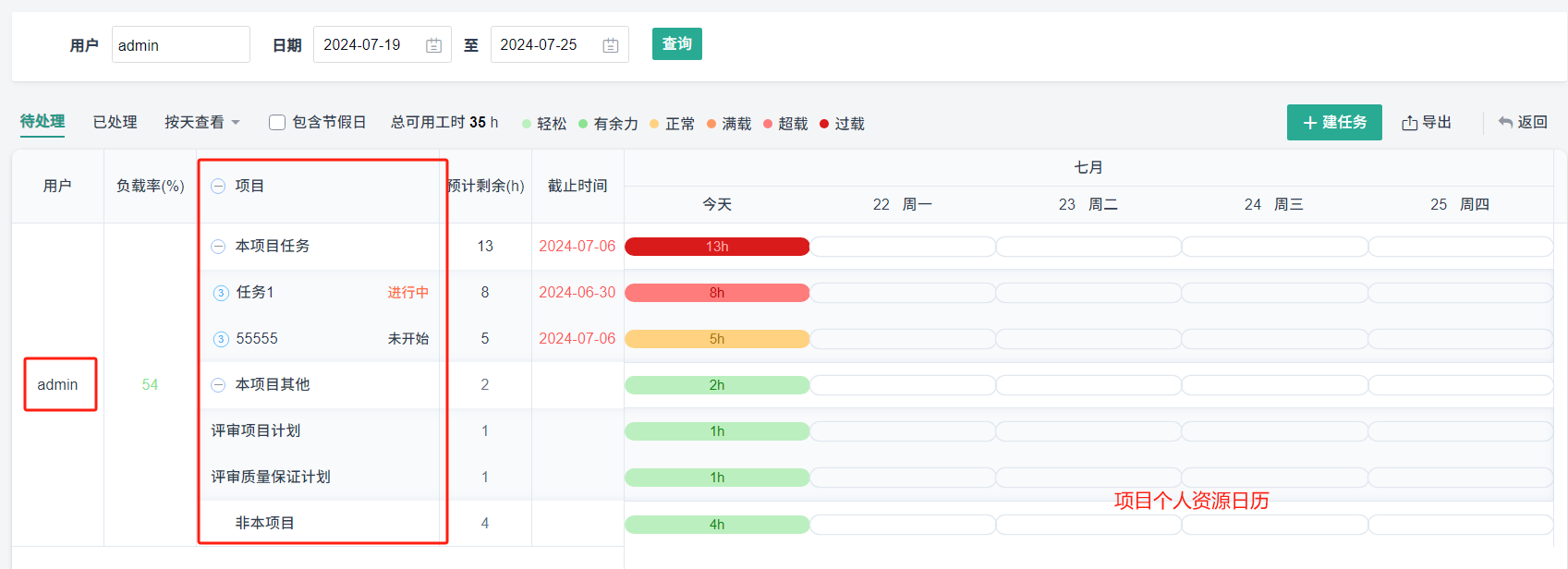1568x569 pixels.
Task: Click priority 3 badge beside 任务1
Action: [x=221, y=293]
